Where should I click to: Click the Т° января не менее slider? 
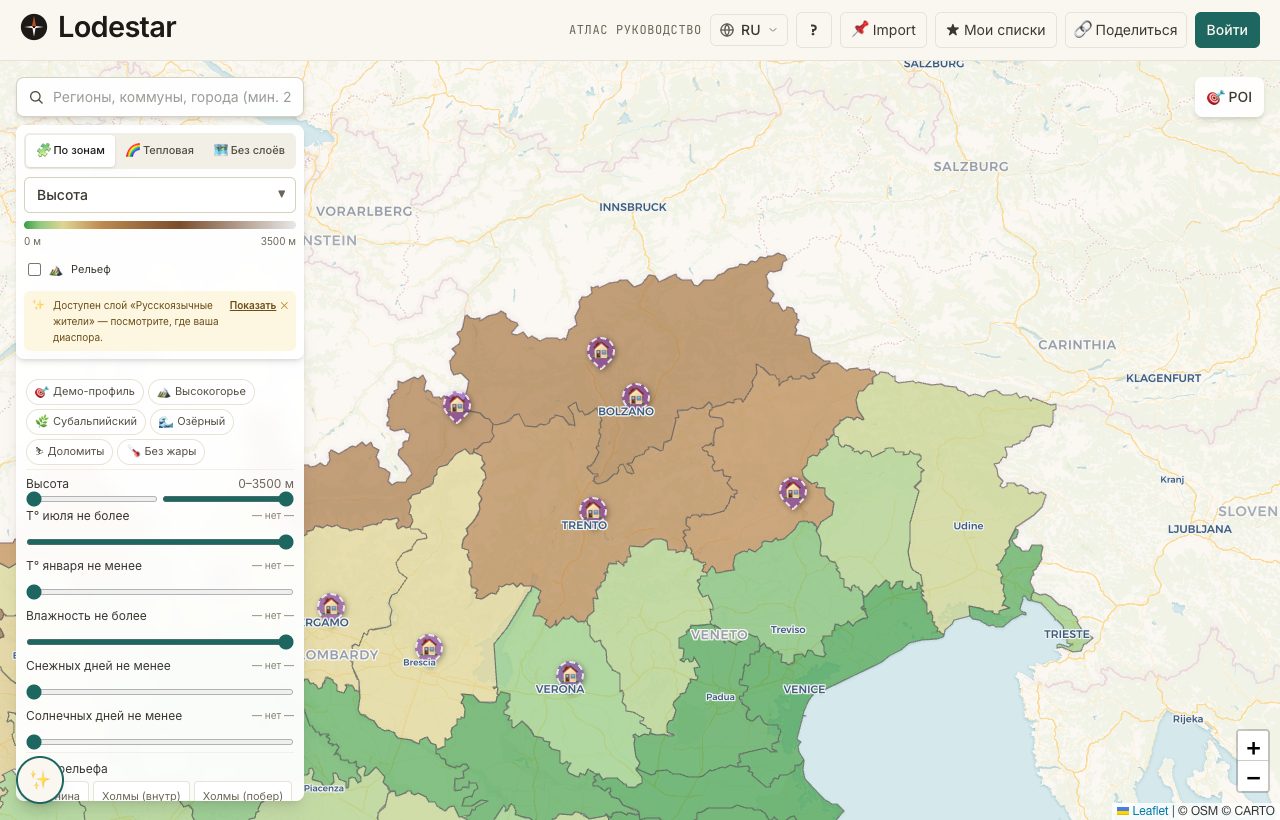(x=160, y=592)
